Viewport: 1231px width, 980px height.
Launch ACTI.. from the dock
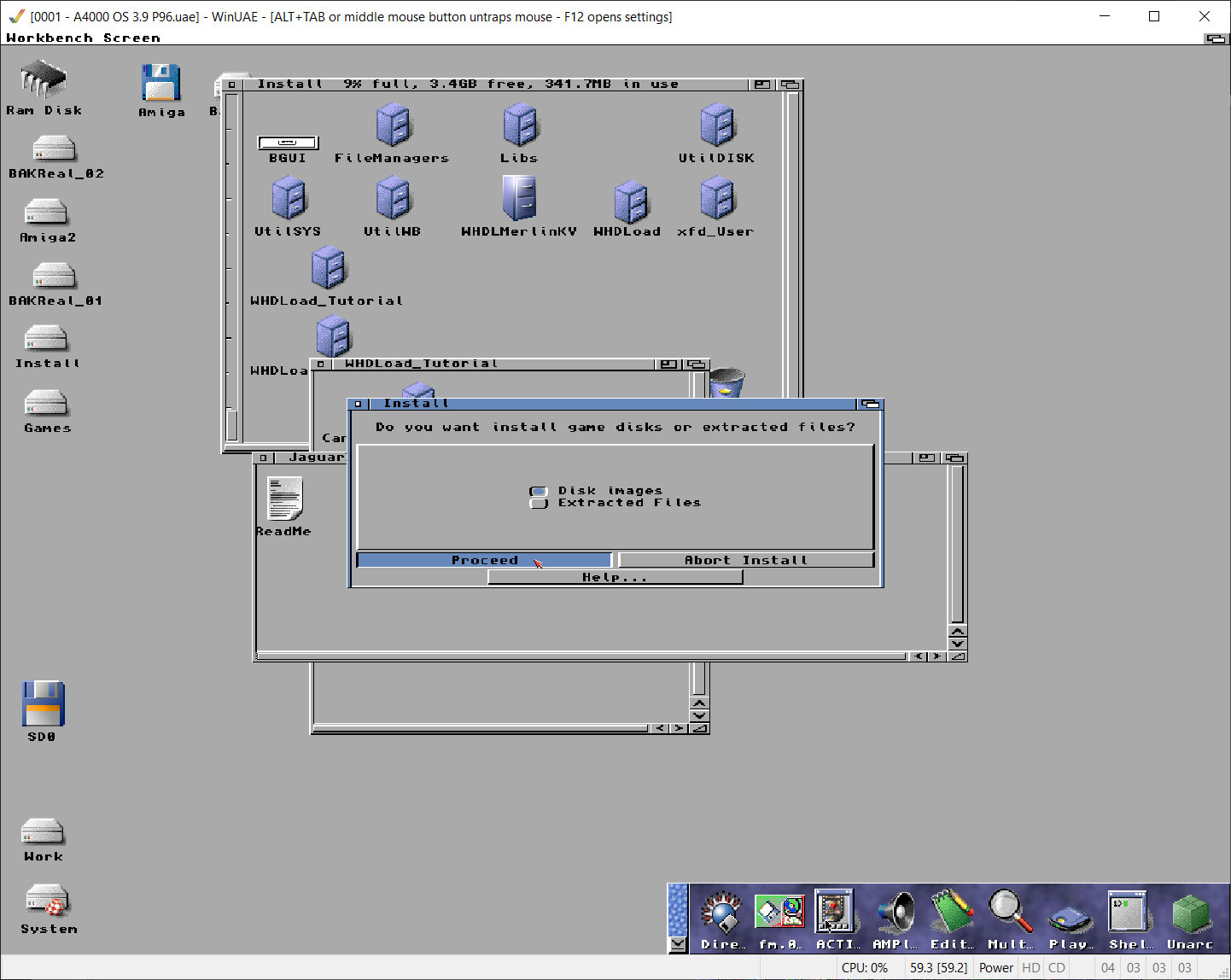[x=834, y=911]
